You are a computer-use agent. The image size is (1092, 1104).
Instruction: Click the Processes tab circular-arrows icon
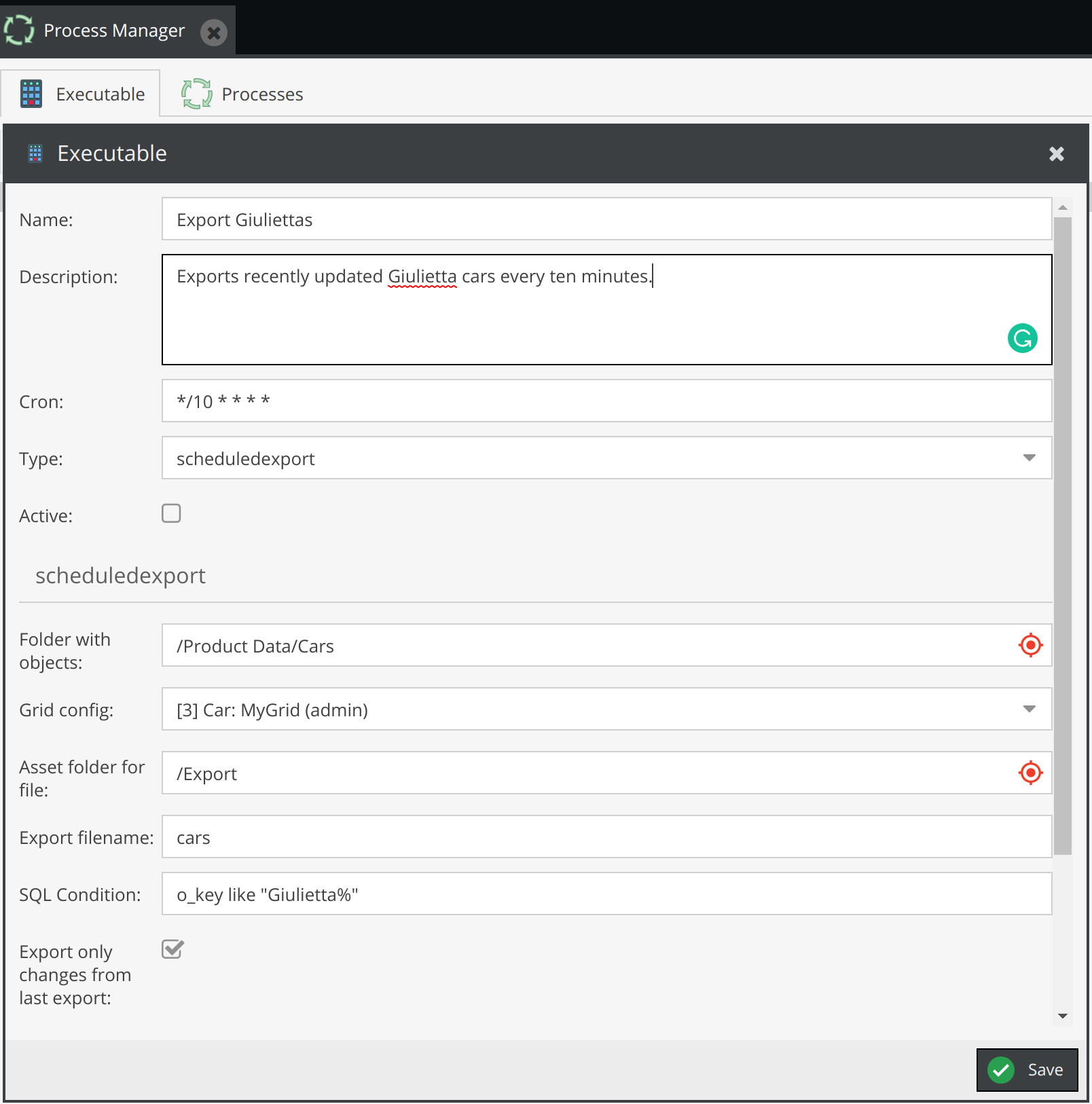point(197,94)
